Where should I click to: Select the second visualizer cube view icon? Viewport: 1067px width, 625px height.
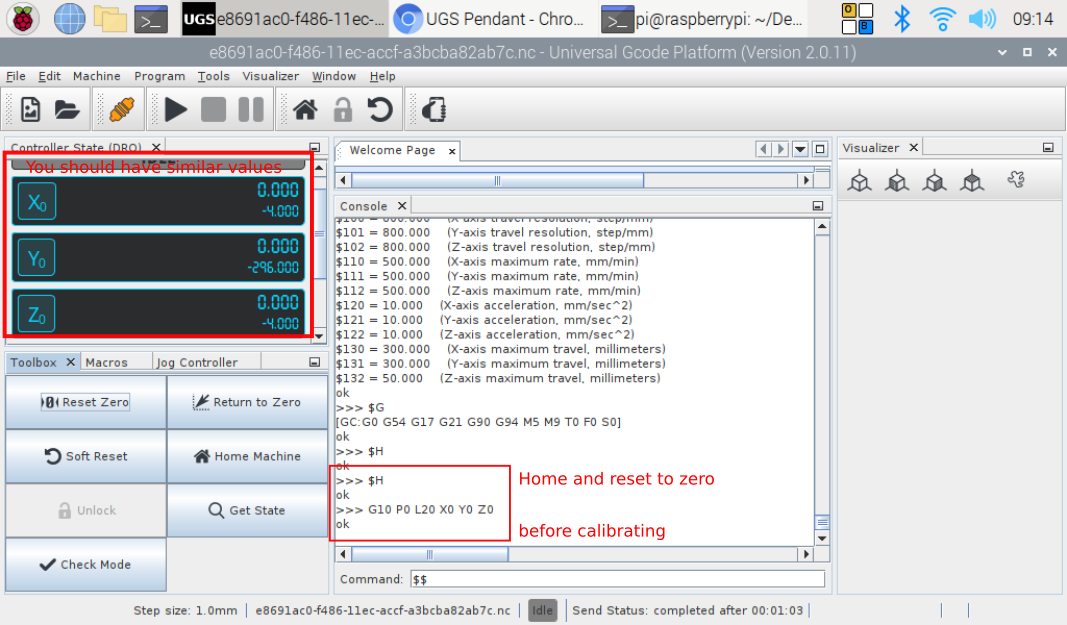click(x=898, y=180)
